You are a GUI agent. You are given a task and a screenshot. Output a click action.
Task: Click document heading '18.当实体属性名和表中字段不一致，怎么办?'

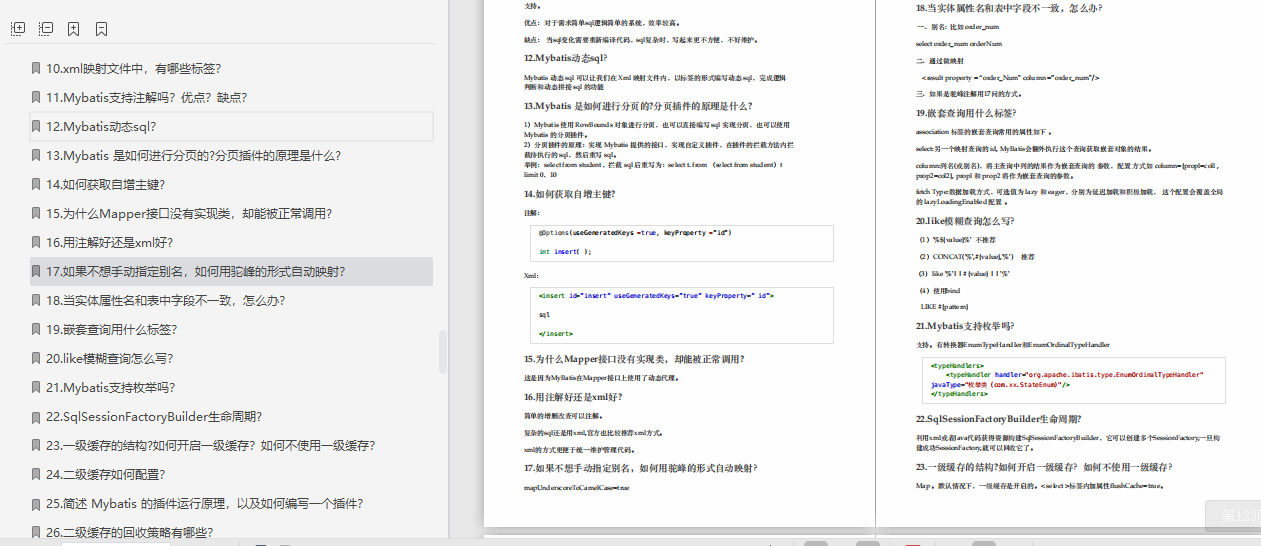(x=1009, y=7)
